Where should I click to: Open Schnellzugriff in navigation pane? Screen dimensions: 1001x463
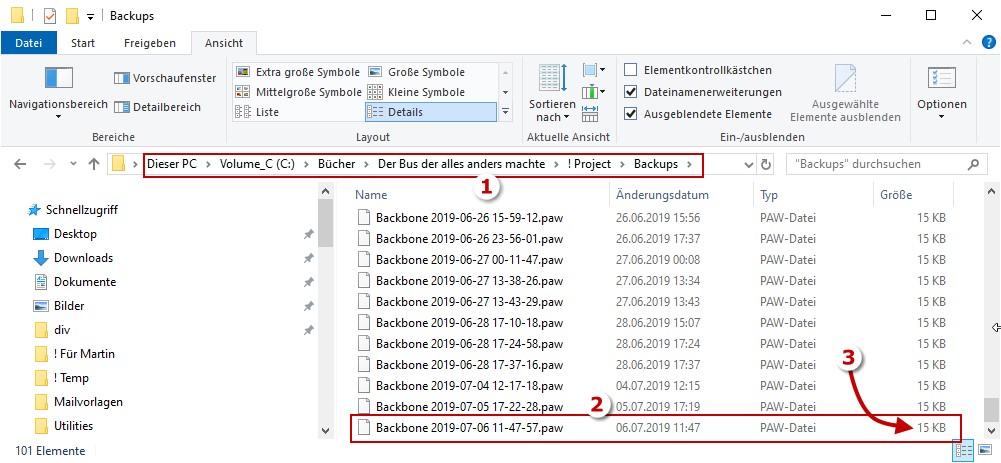pyautogui.click(x=73, y=210)
